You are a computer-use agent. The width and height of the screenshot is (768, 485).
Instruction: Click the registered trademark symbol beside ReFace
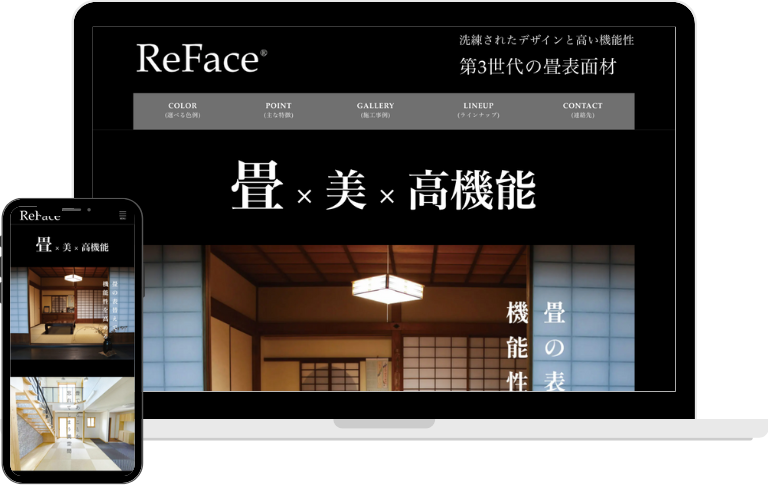point(263,52)
